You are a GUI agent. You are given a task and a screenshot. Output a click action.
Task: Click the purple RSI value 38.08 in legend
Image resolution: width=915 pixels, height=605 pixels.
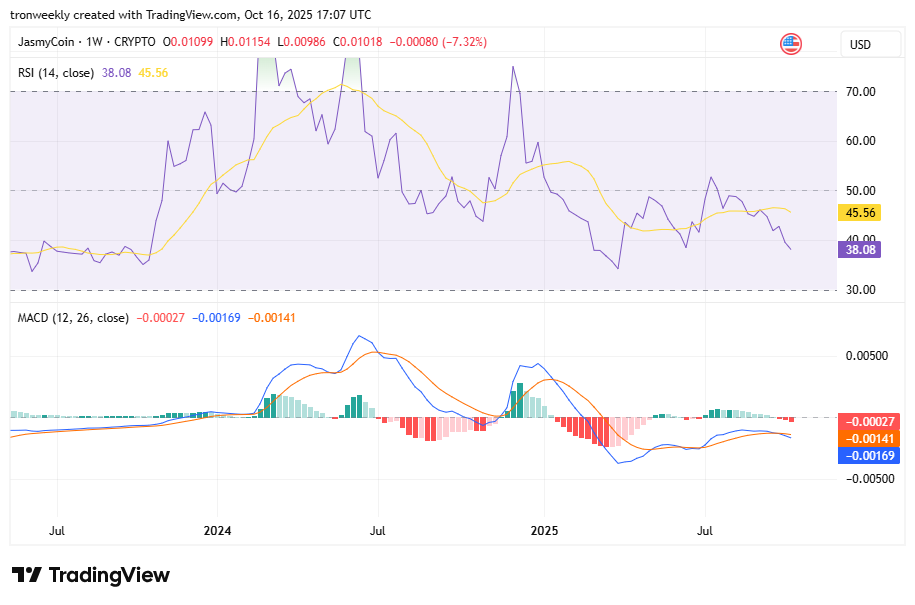click(x=117, y=72)
